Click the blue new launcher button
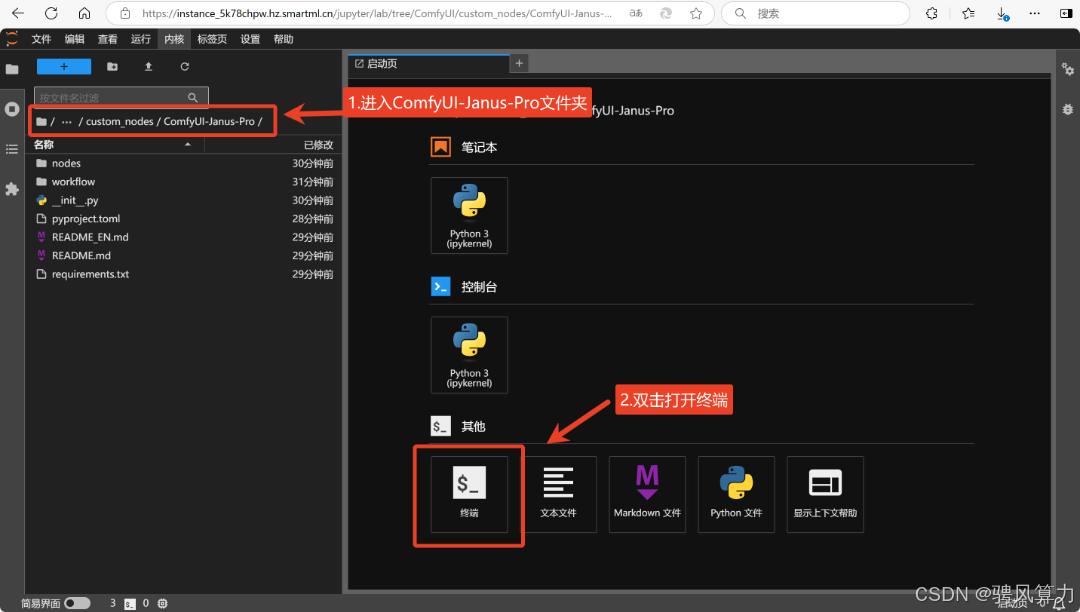This screenshot has height=612, width=1080. point(64,66)
